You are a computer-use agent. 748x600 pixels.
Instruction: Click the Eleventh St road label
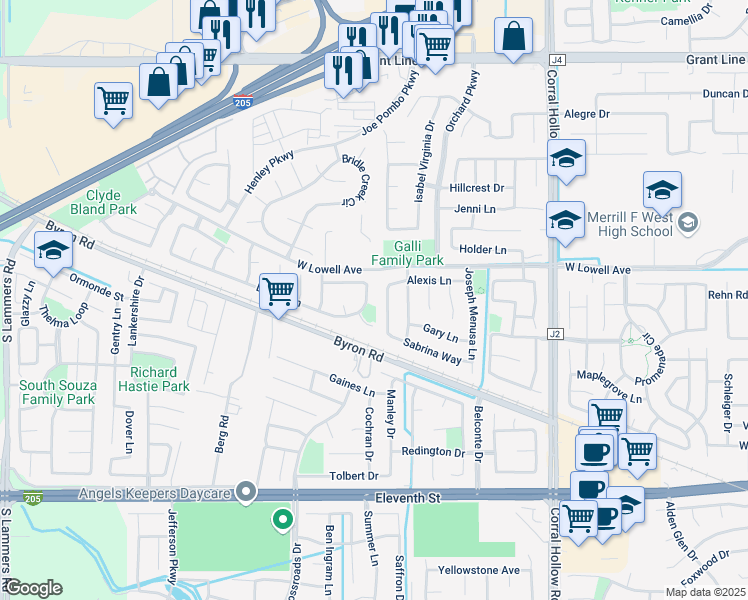(408, 498)
